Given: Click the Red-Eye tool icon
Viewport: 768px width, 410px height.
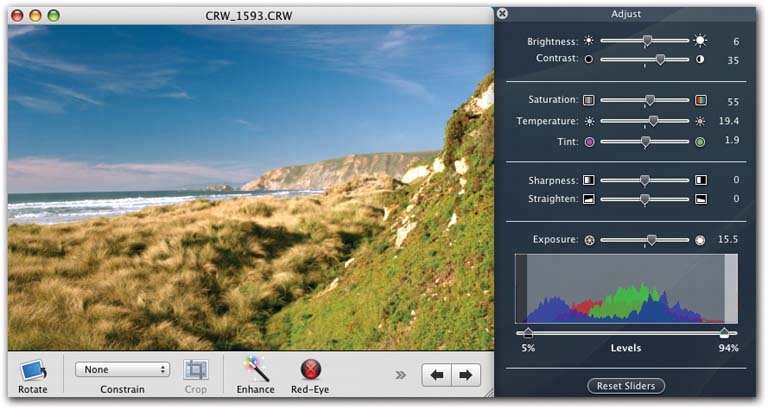Looking at the screenshot, I should coord(311,369).
